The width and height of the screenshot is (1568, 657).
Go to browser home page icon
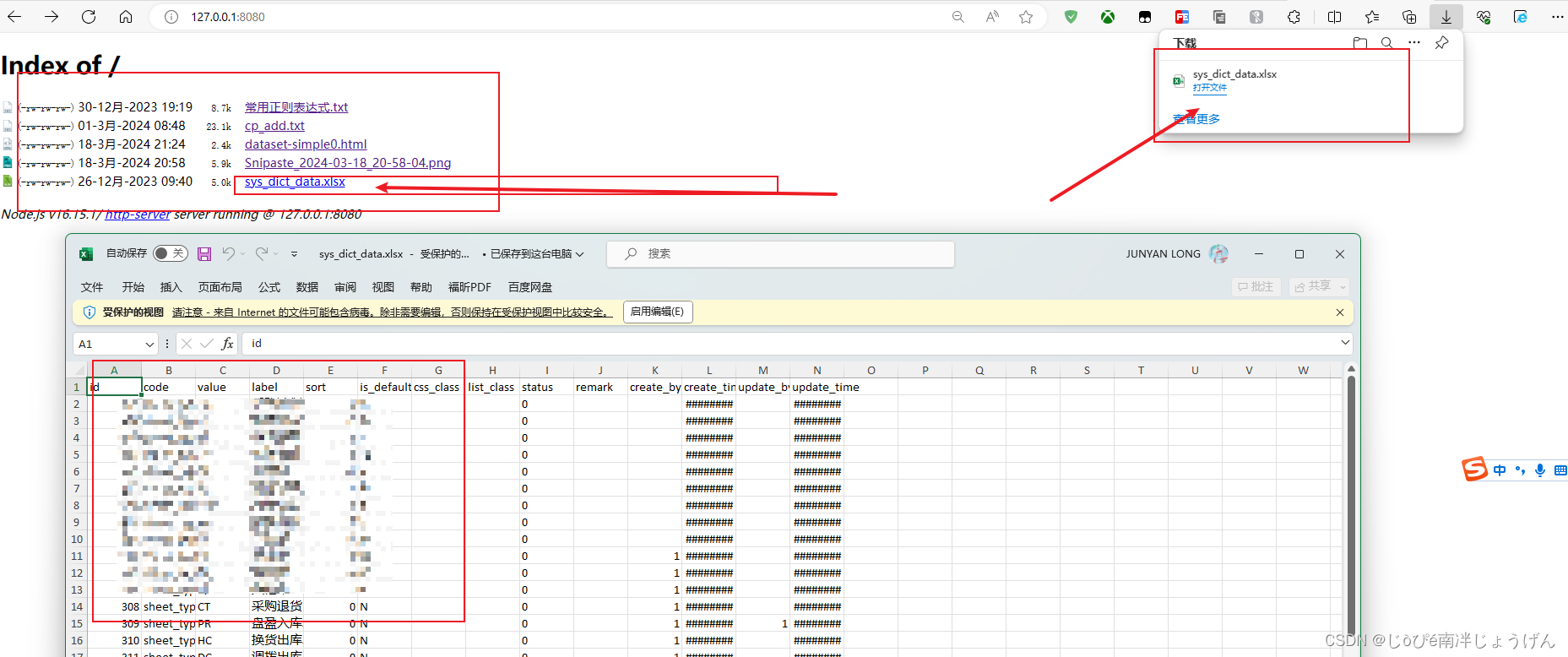coord(126,17)
